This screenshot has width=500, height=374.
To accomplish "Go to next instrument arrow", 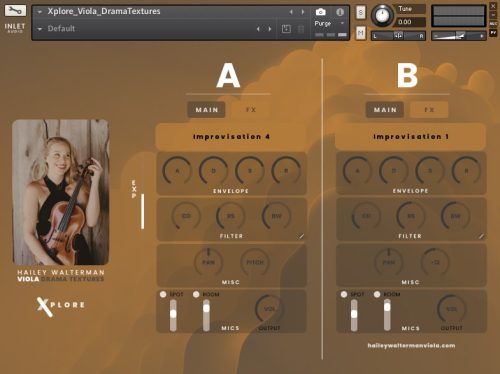I will (303, 12).
